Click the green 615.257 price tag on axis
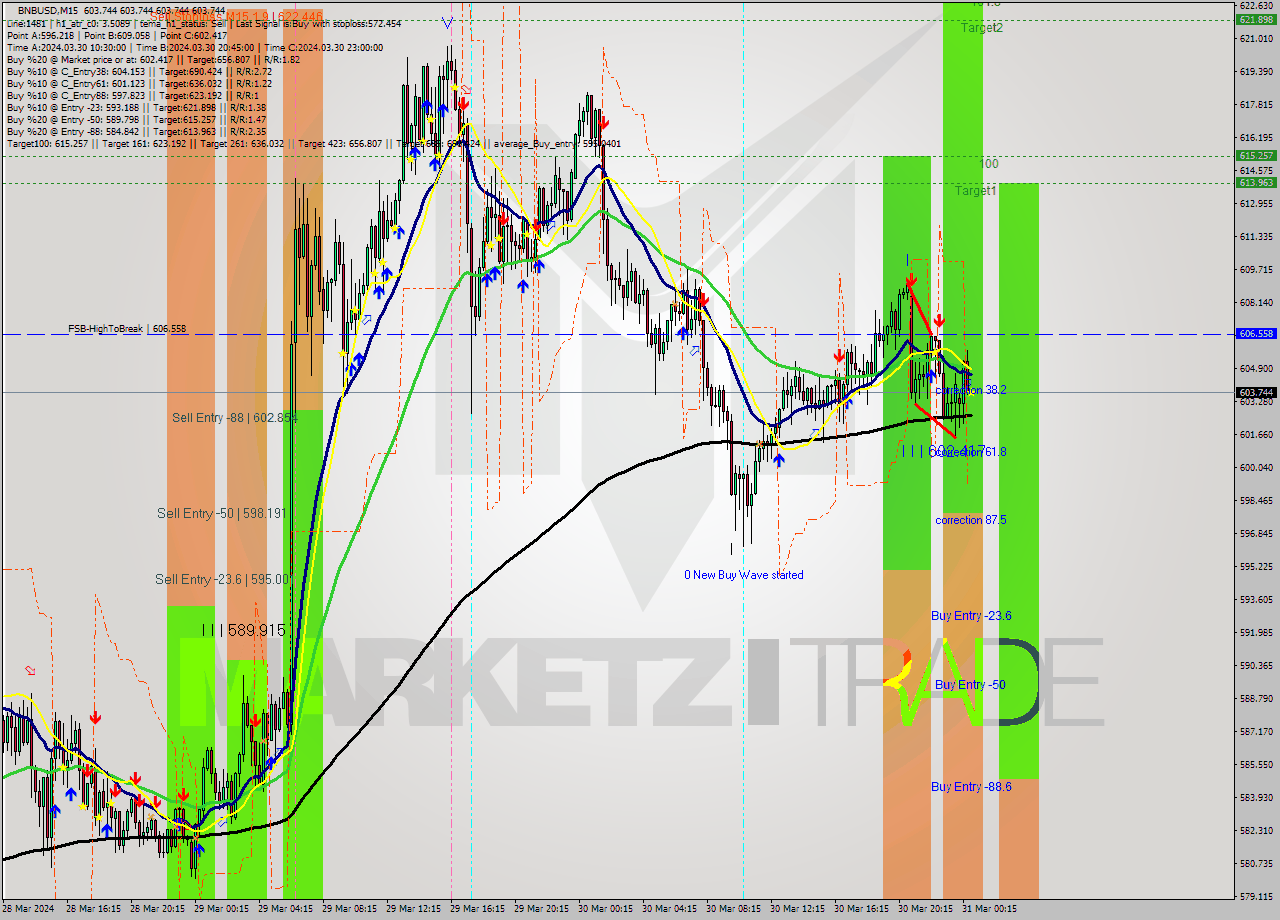The image size is (1280, 920). (1256, 155)
